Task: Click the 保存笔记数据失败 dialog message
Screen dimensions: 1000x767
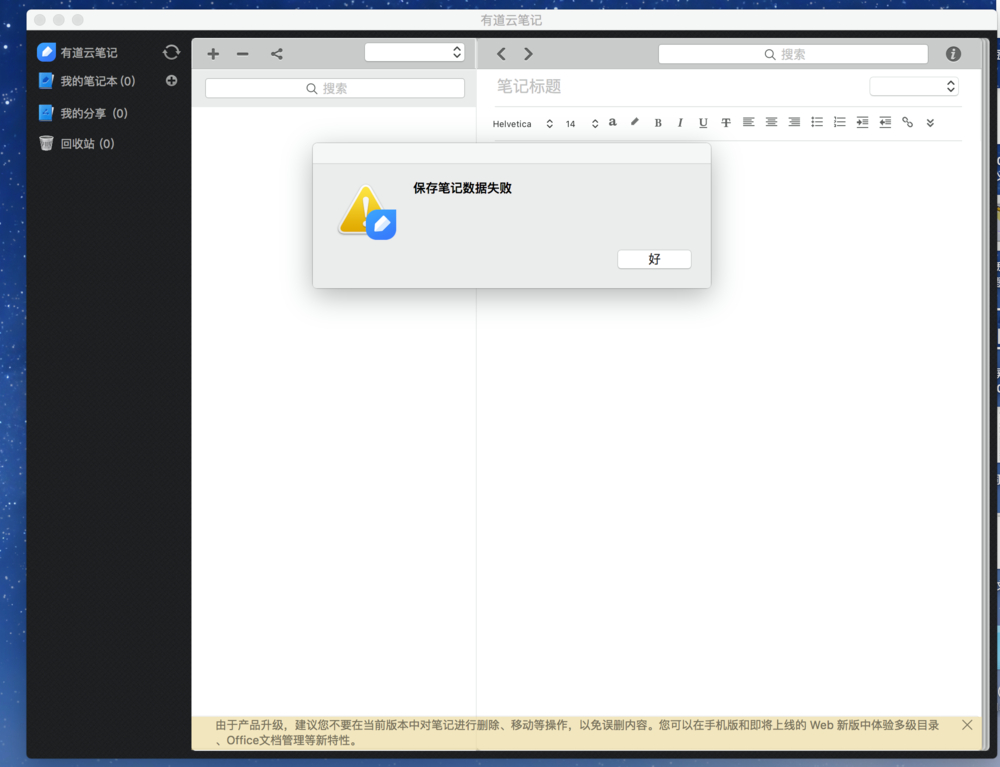Action: click(x=462, y=188)
